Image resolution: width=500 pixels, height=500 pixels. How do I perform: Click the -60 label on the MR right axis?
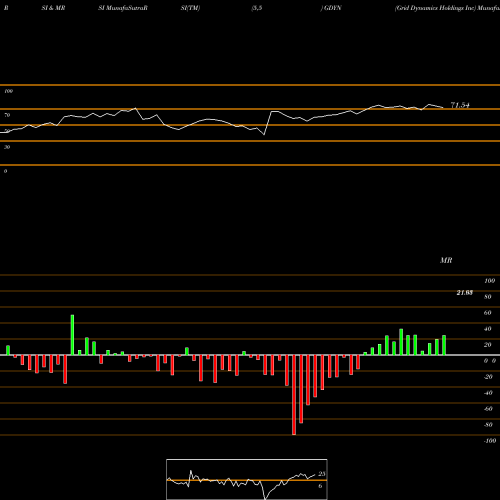pos(488,409)
